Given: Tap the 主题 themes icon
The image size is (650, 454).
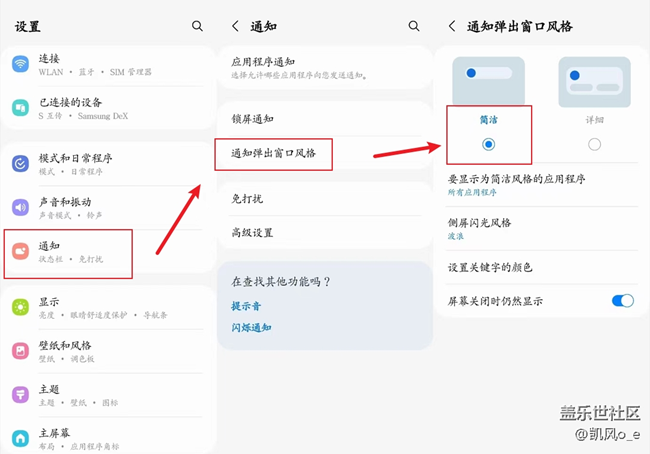Looking at the screenshot, I should click(20, 395).
